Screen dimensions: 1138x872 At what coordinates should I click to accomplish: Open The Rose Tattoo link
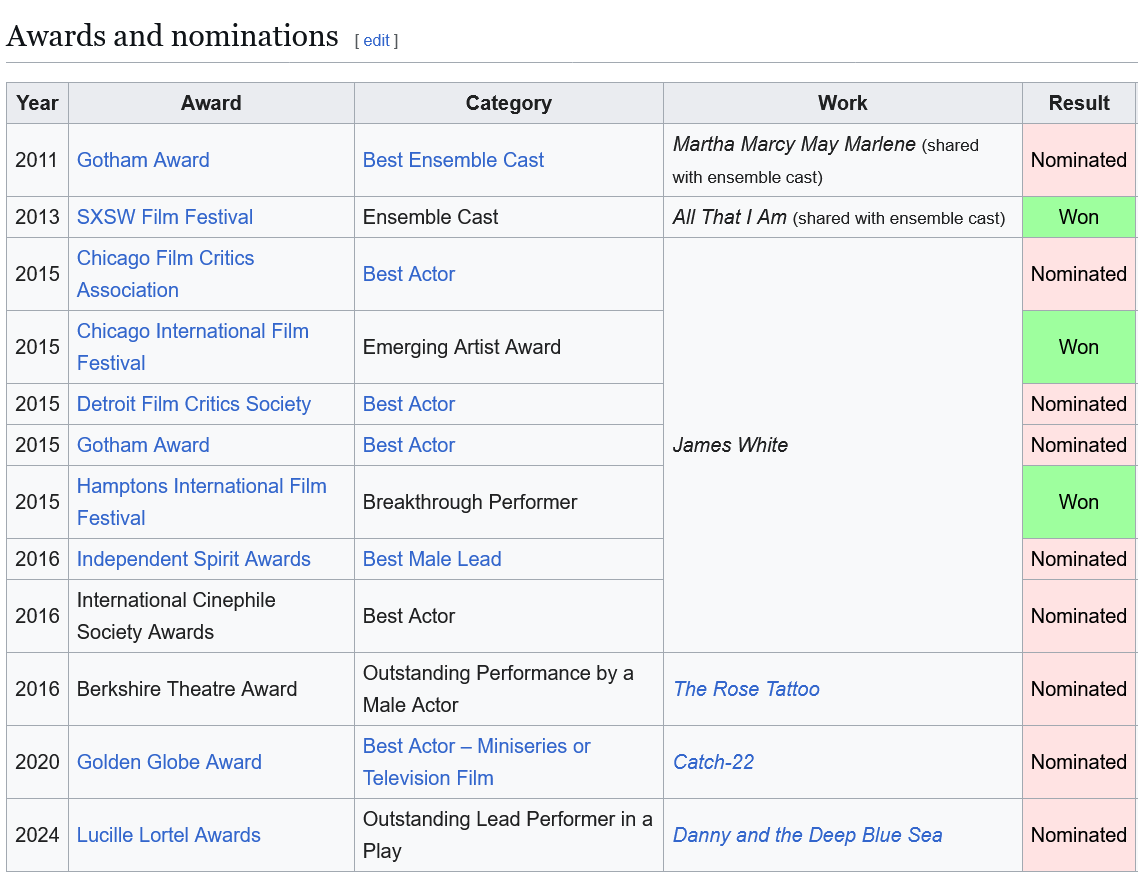pos(746,689)
